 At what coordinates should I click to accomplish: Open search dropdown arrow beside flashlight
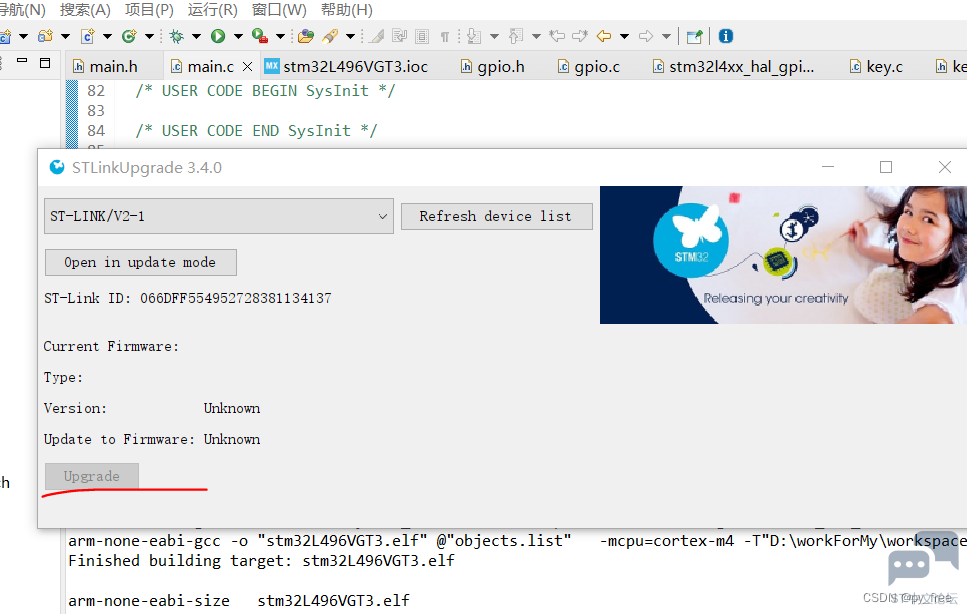(x=350, y=36)
